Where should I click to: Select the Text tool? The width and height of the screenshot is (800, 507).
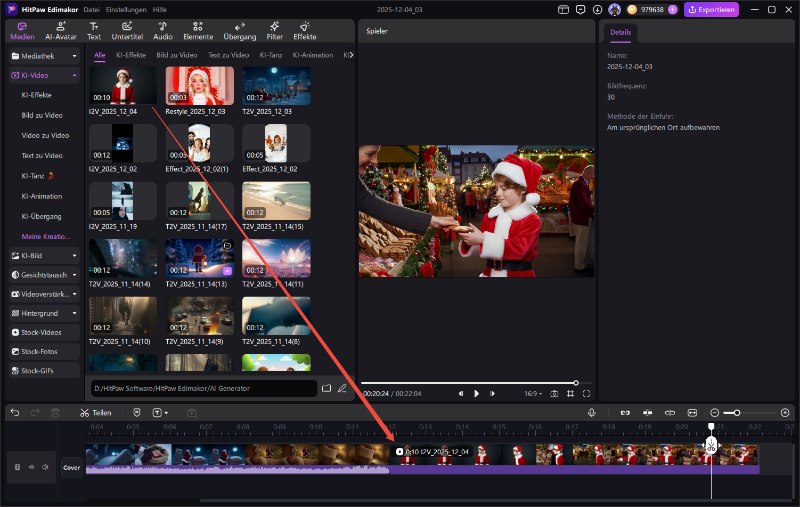(94, 31)
